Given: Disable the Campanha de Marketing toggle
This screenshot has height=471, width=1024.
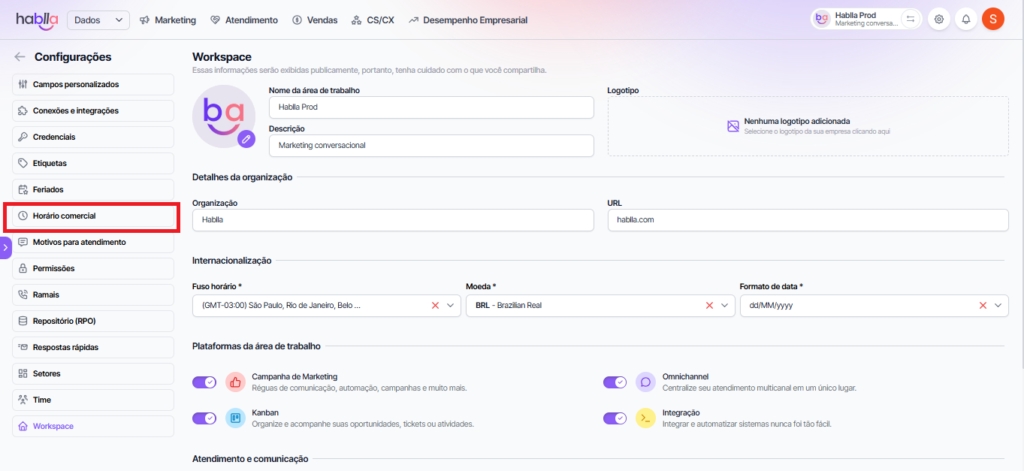Looking at the screenshot, I should 204,381.
